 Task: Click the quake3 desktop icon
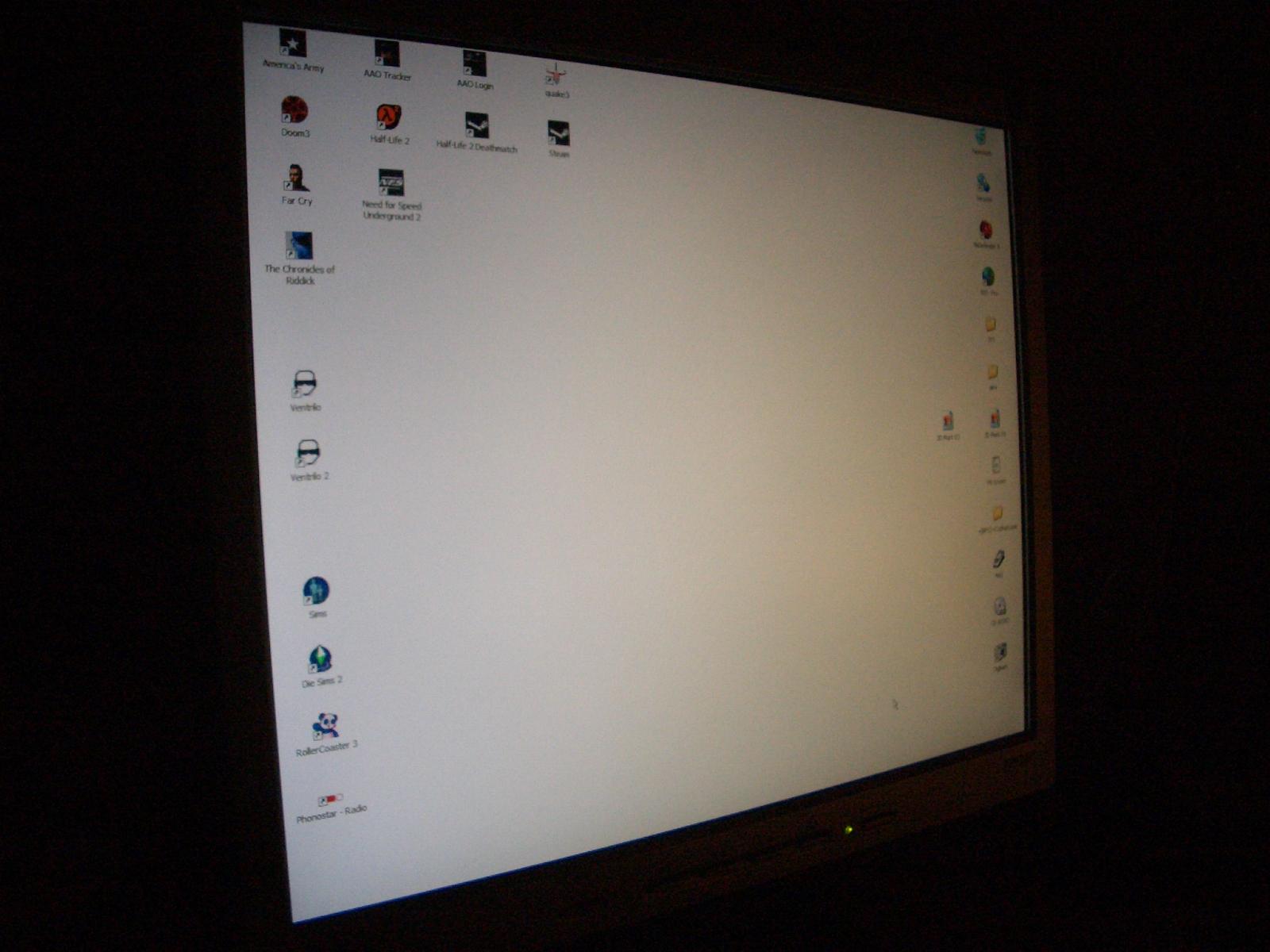click(556, 75)
